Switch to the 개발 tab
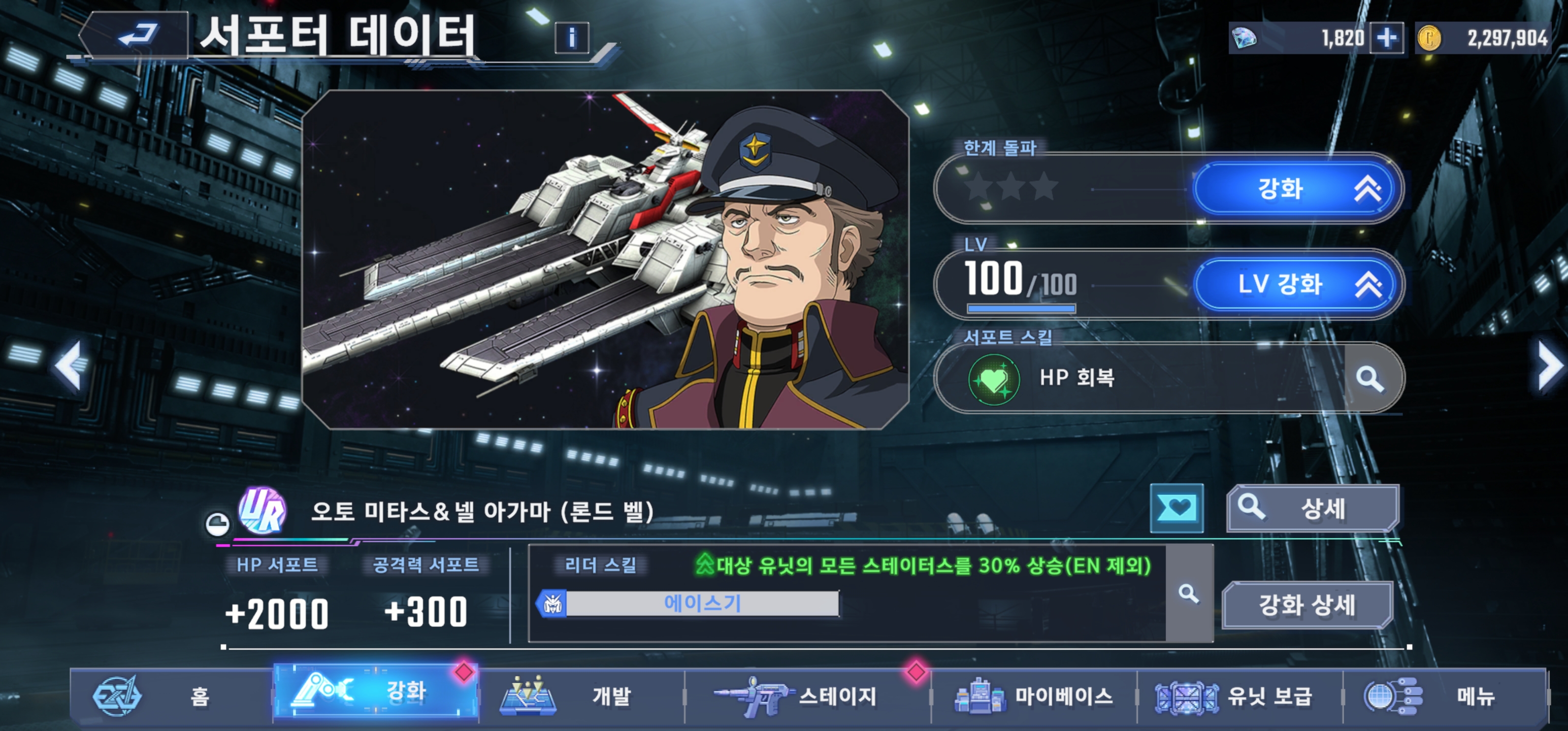Image resolution: width=1568 pixels, height=731 pixels. 581,695
